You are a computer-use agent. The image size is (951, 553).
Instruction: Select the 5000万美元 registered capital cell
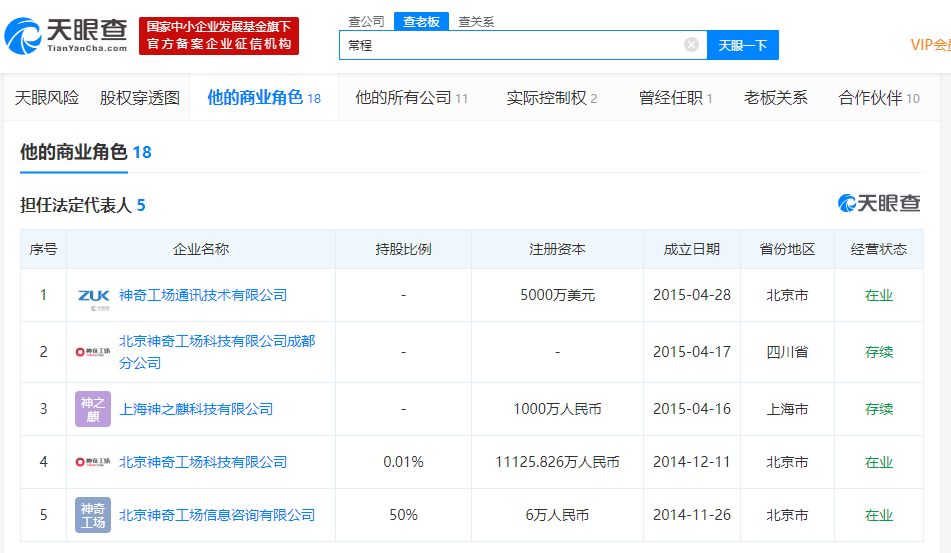pos(557,295)
